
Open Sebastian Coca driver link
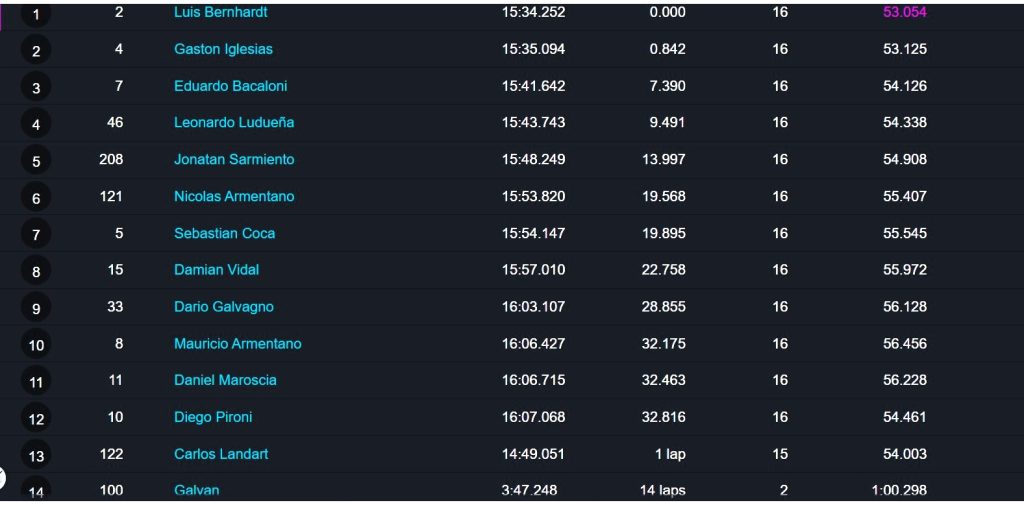224,233
